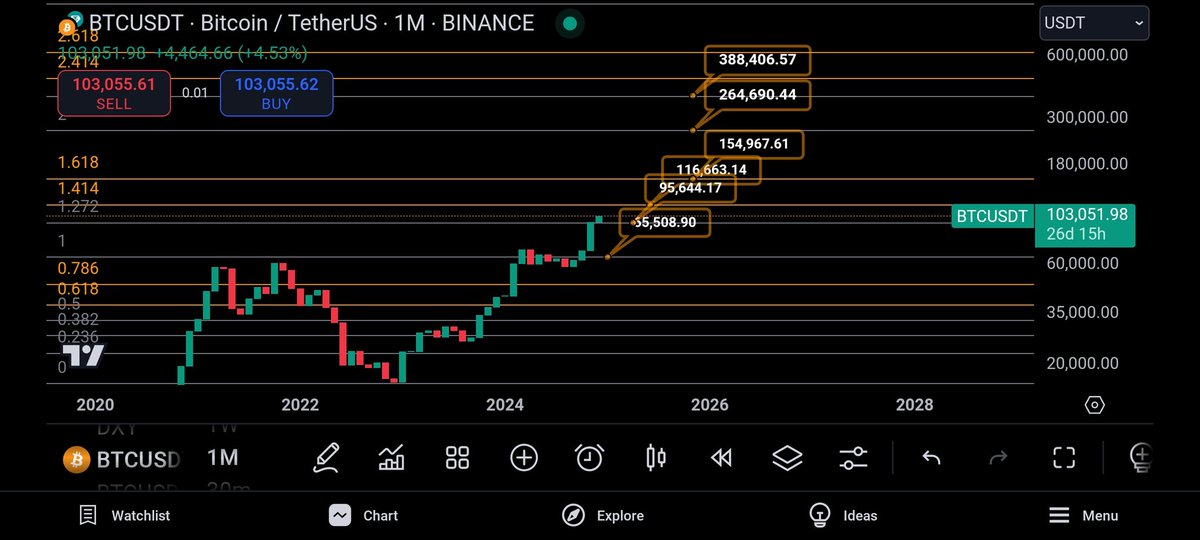The image size is (1200, 540).
Task: Redo the chart action
Action: 998,458
